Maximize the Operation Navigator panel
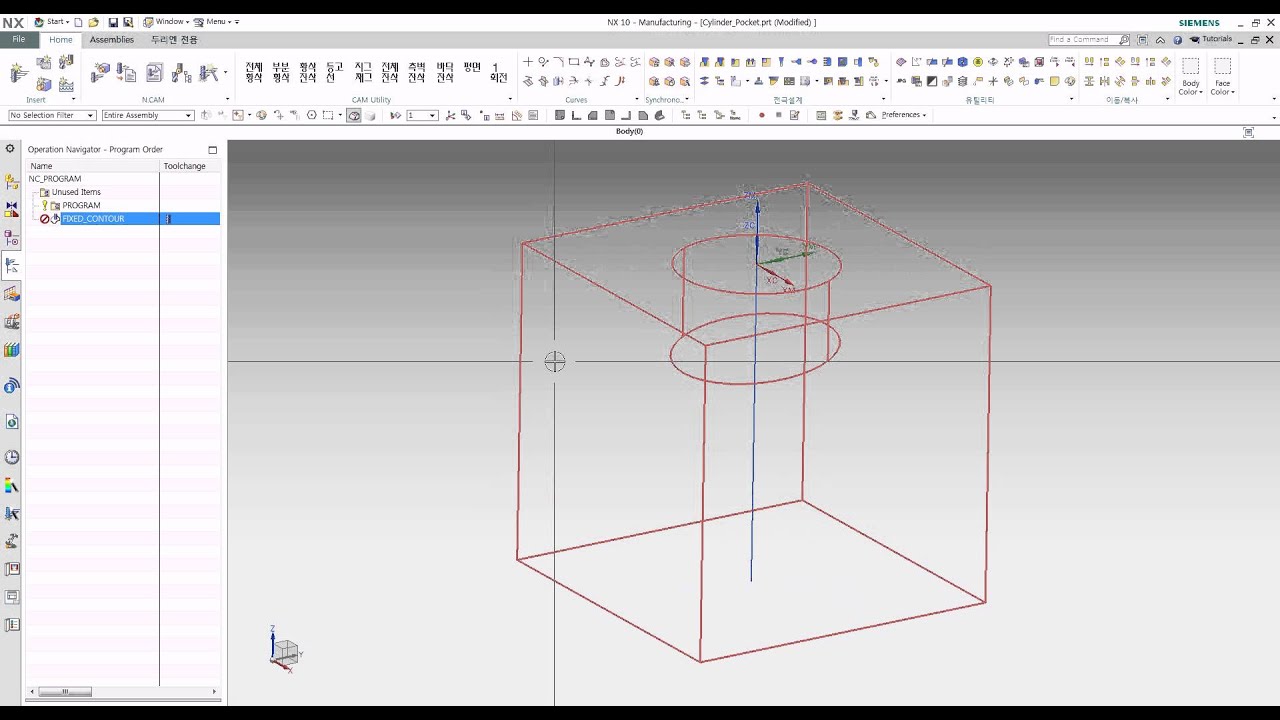 click(x=212, y=150)
